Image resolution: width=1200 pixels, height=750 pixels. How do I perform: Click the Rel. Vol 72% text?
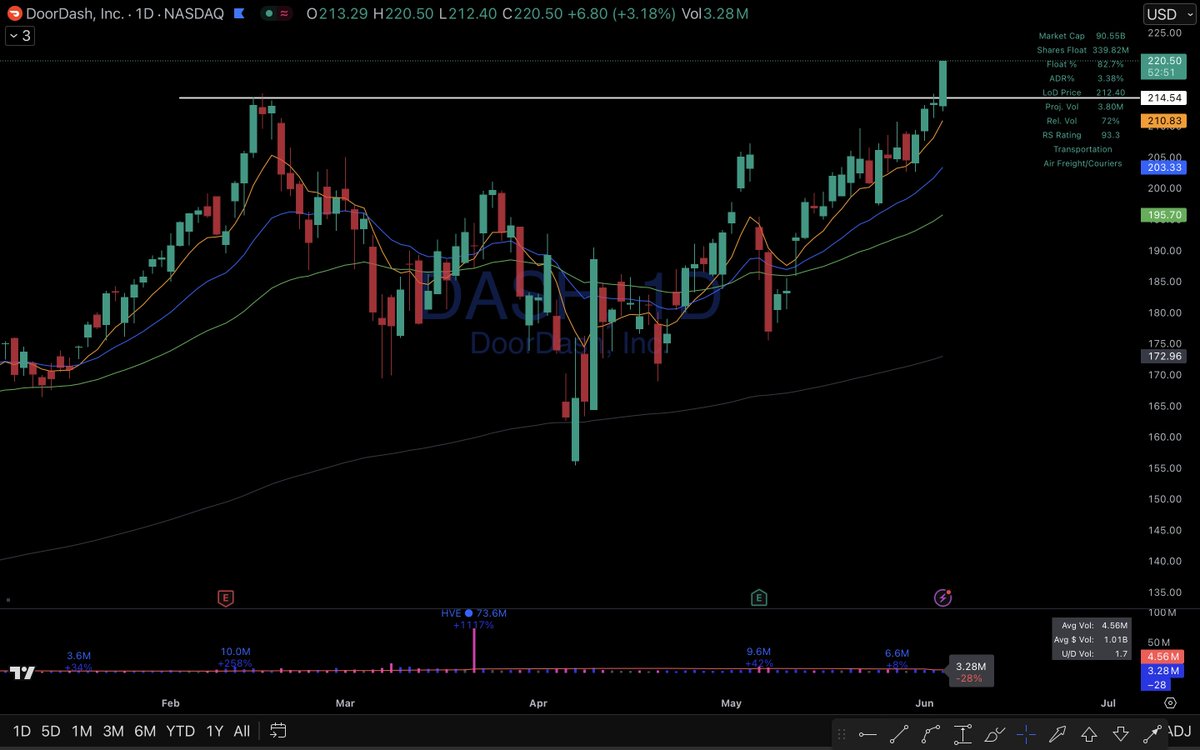(x=1081, y=121)
